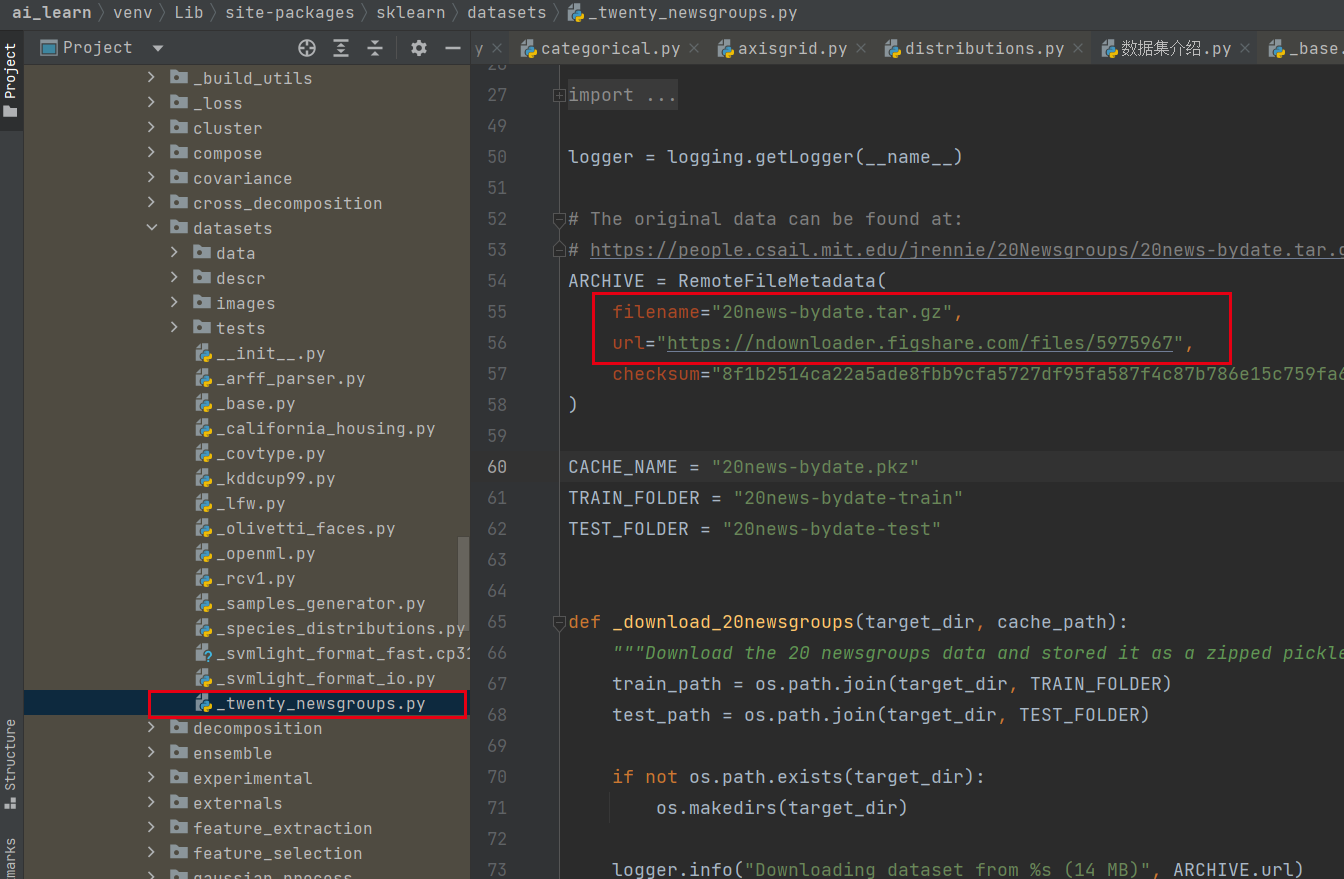Open the Project view dropdown

[x=157, y=48]
